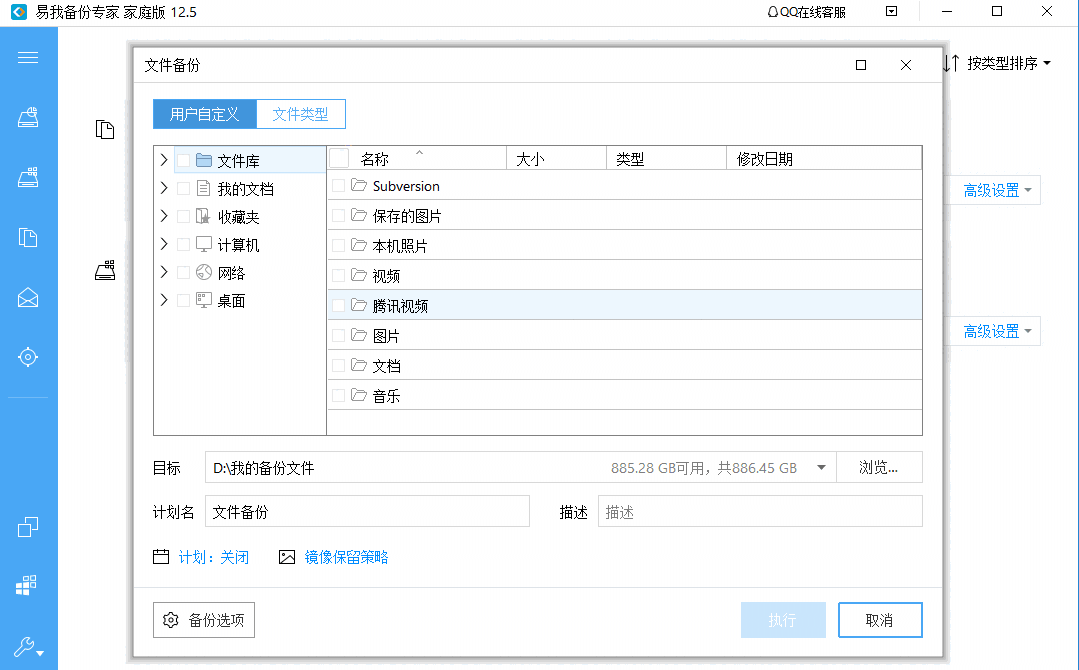
Task: Check the 我的文档 checkbox
Action: click(x=183, y=187)
